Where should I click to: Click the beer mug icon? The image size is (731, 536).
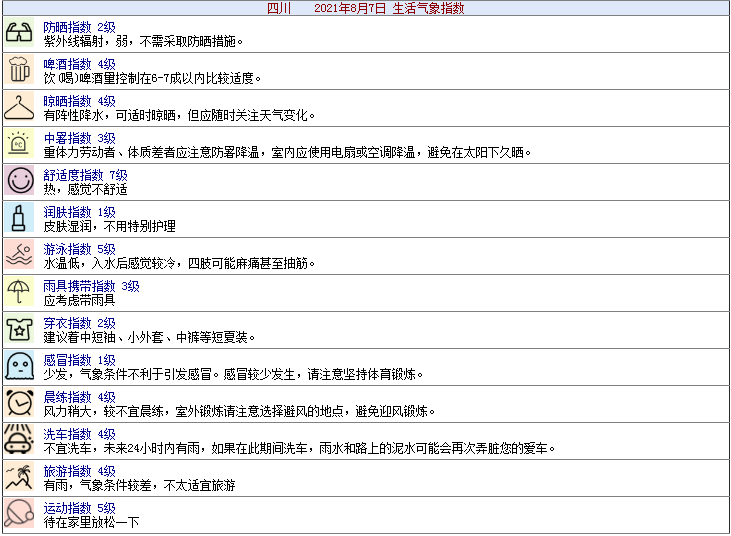pyautogui.click(x=20, y=71)
